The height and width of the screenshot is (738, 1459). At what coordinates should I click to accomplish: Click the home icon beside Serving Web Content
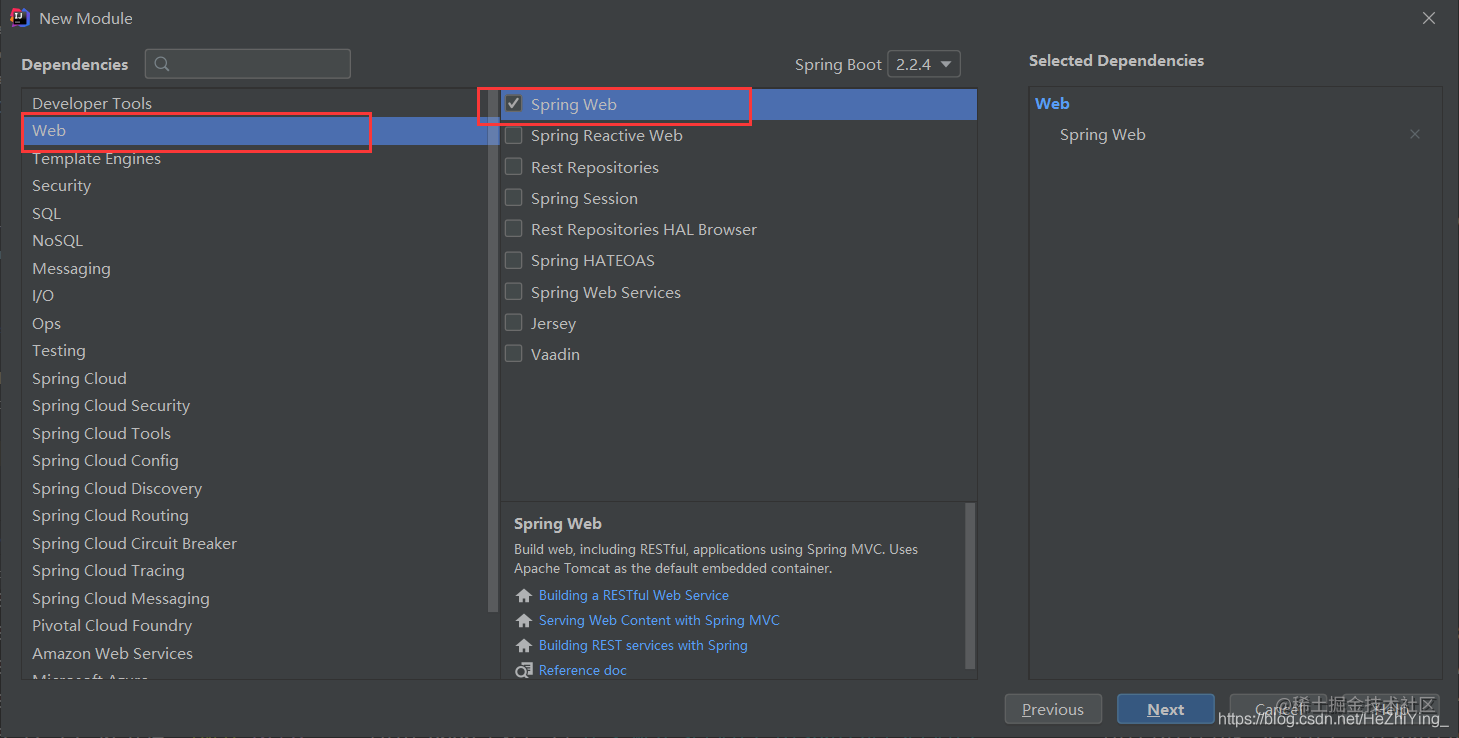(523, 619)
